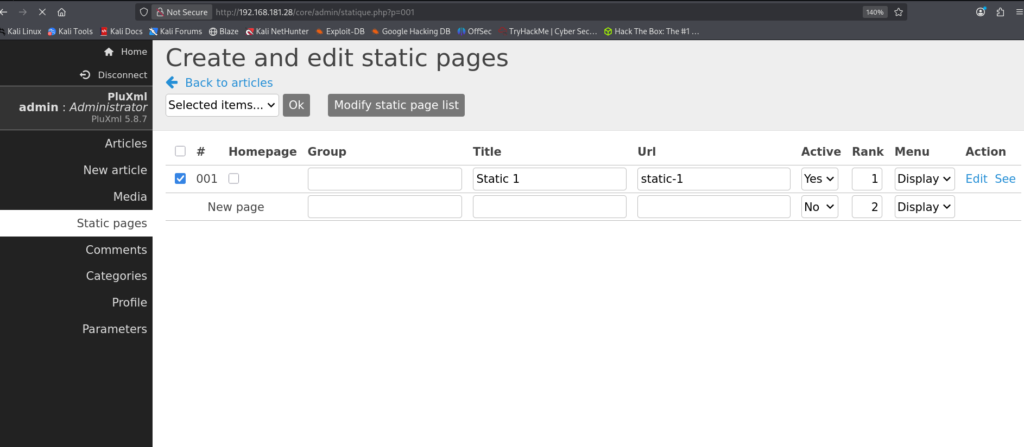Image resolution: width=1024 pixels, height=447 pixels.
Task: Click the Ok button
Action: click(296, 105)
